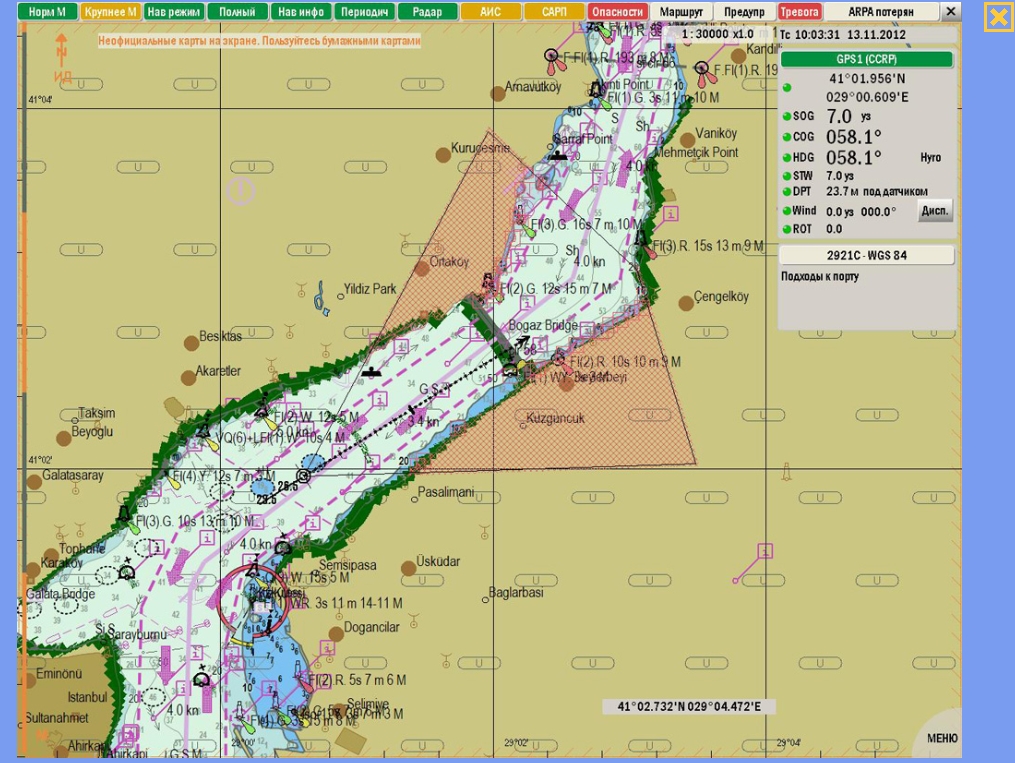Image resolution: width=1015 pixels, height=763 pixels.
Task: Click the brown town marker at Besiktas
Action: coord(191,343)
